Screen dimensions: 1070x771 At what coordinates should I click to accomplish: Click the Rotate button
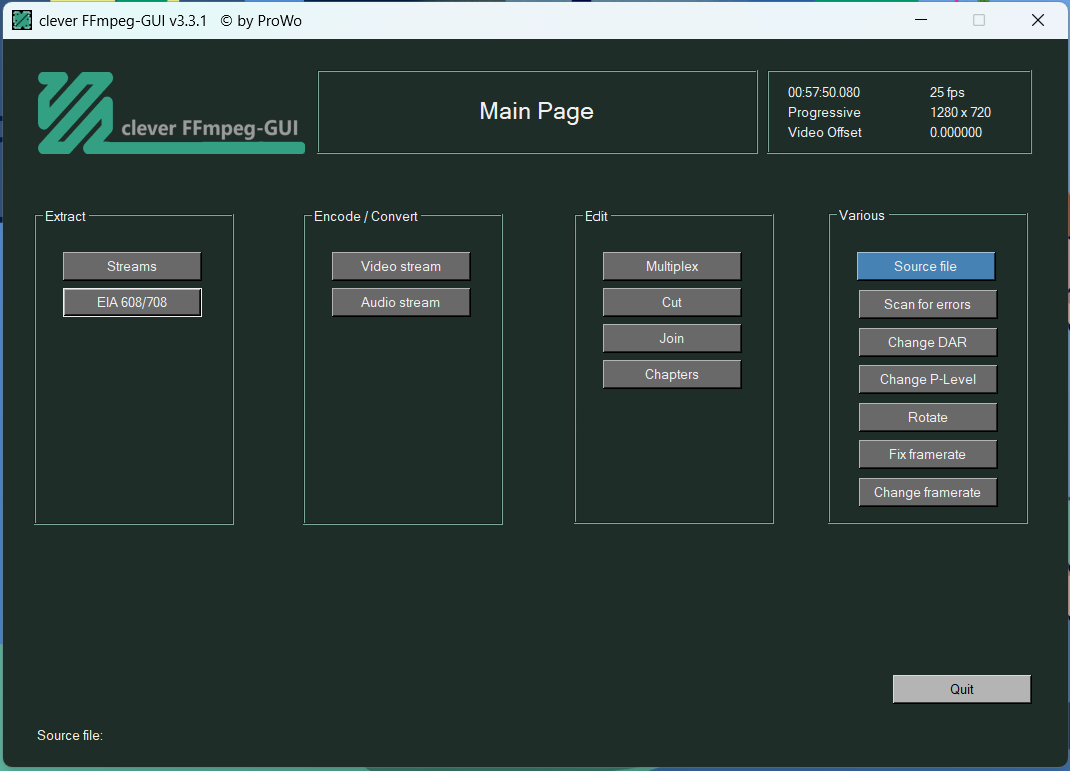pyautogui.click(x=927, y=417)
